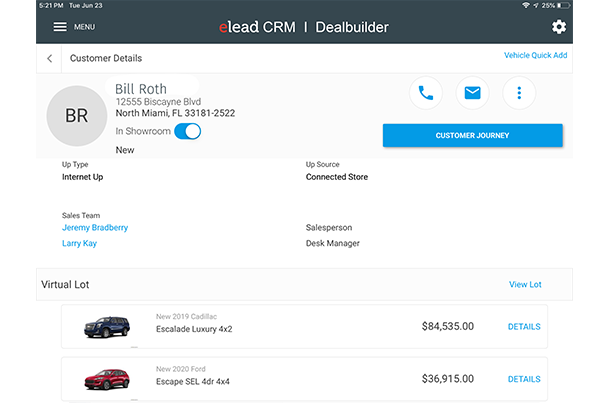611x403 pixels.
Task: Open Larry Kay desk manager link
Action: (79, 243)
